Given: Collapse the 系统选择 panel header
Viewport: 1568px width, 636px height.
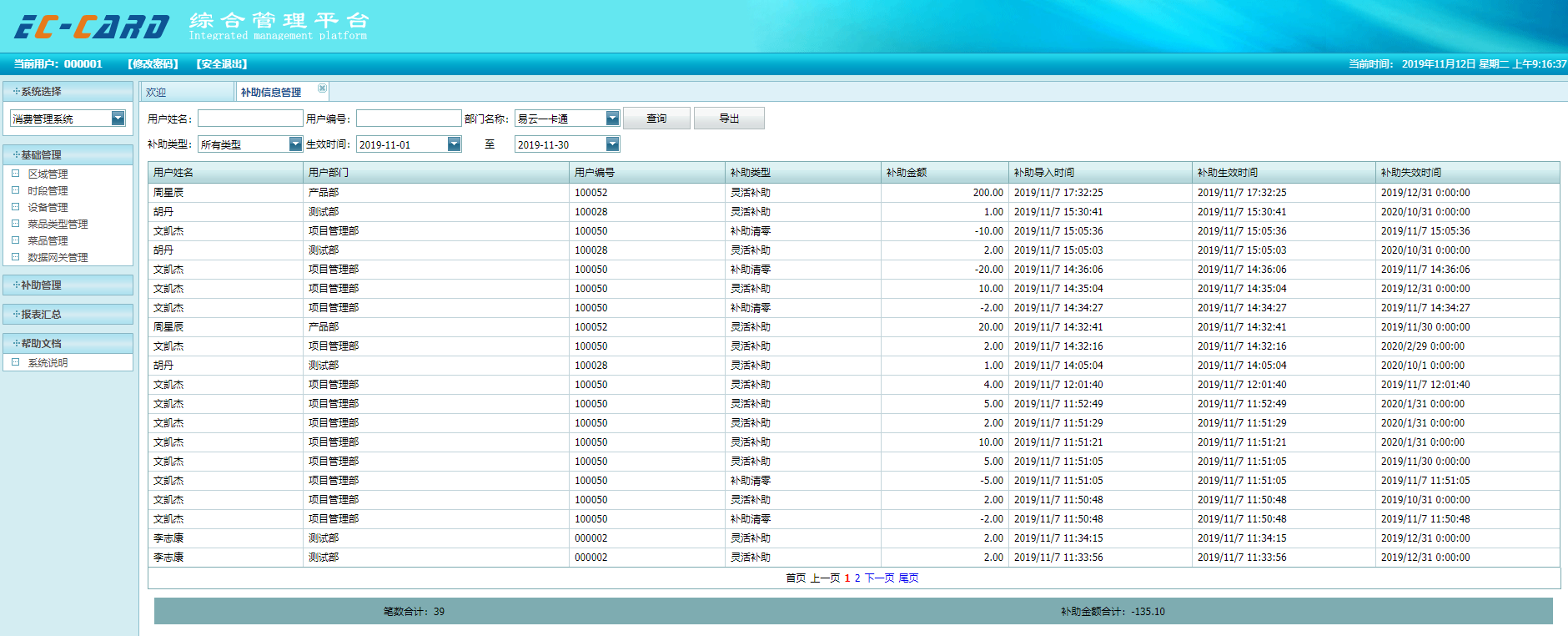Looking at the screenshot, I should tap(68, 91).
